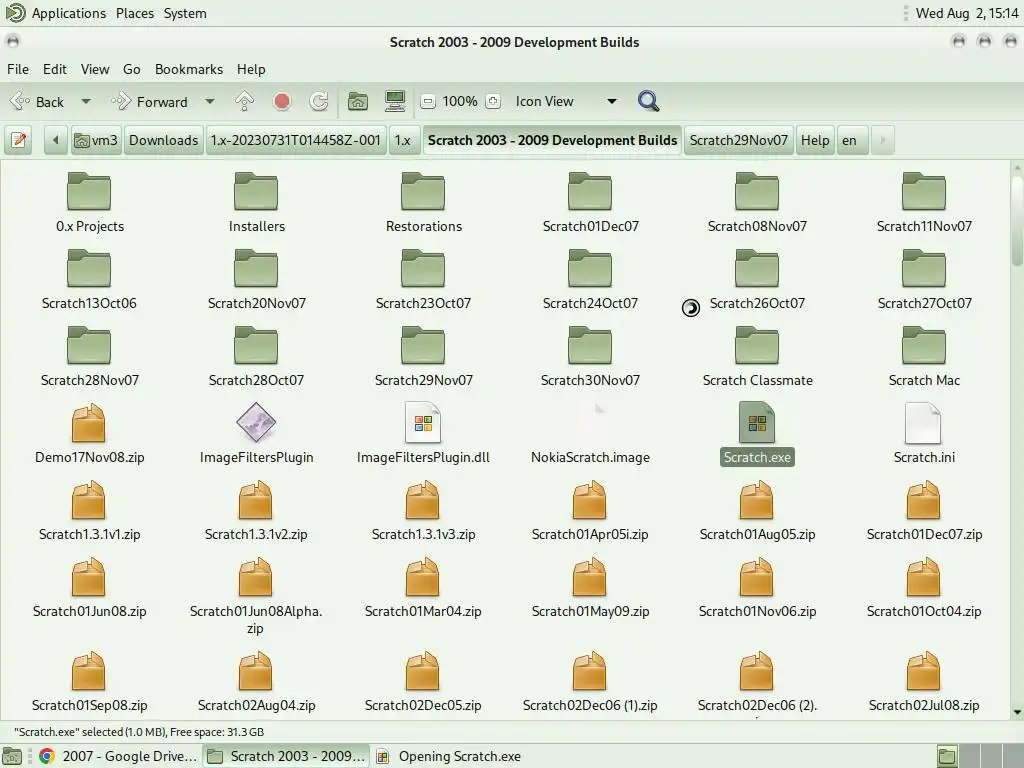Go to the Help path button
Viewport: 1024px width, 768px height.
815,140
